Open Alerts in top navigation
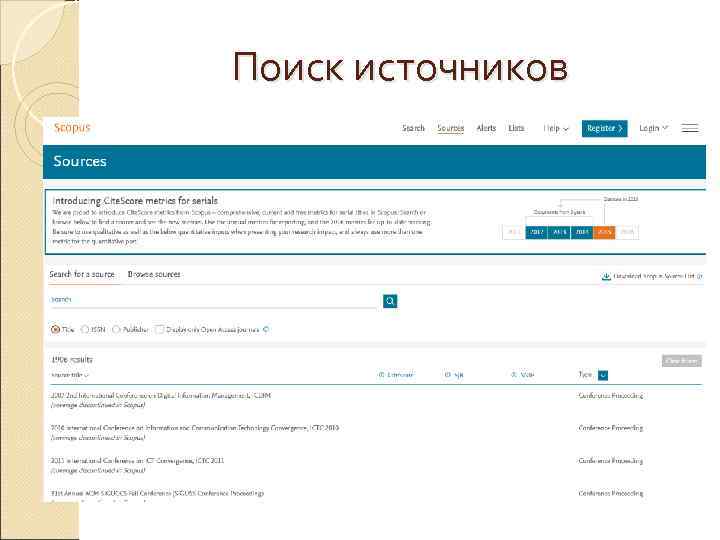 pyautogui.click(x=486, y=128)
